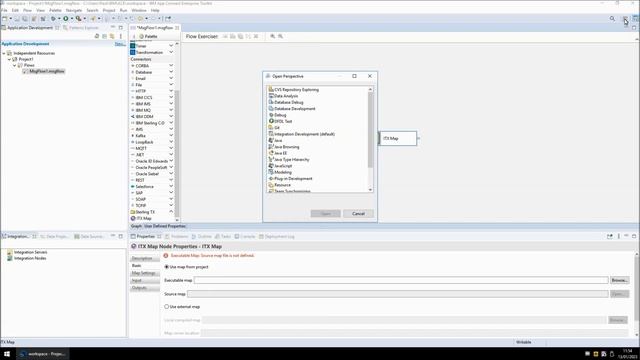Select Database Debug perspective entry
The height and width of the screenshot is (360, 640).
288,102
